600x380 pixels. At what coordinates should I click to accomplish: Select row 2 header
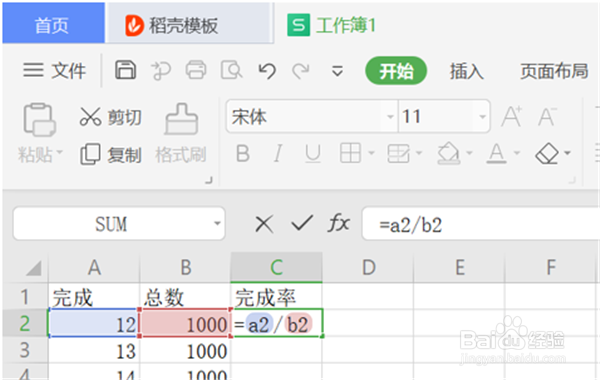click(x=25, y=323)
